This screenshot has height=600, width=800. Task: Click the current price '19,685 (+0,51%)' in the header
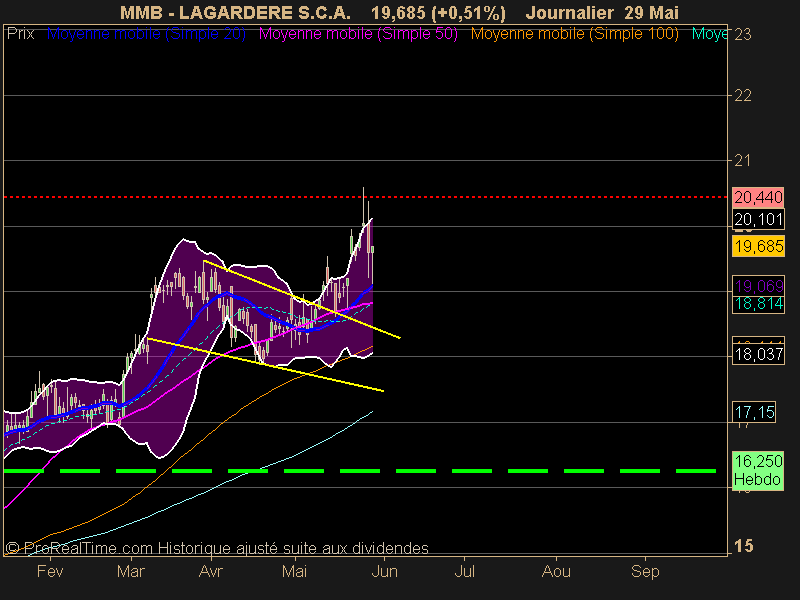(438, 13)
